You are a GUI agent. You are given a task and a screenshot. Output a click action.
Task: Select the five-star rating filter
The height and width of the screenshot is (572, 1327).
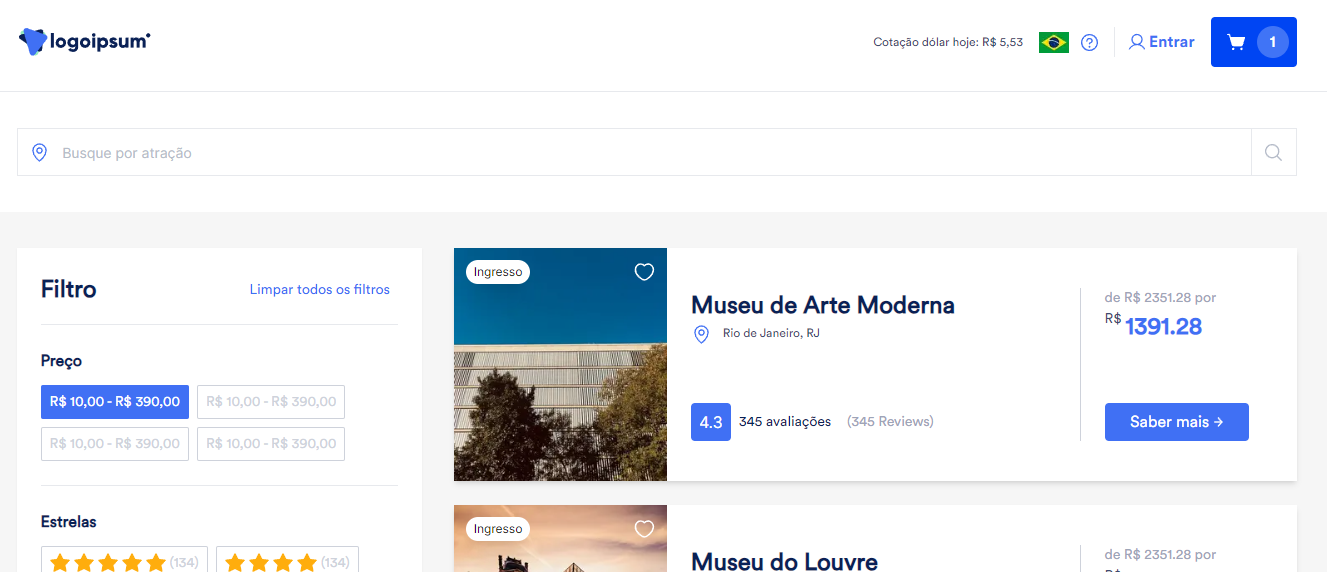pyautogui.click(x=124, y=562)
